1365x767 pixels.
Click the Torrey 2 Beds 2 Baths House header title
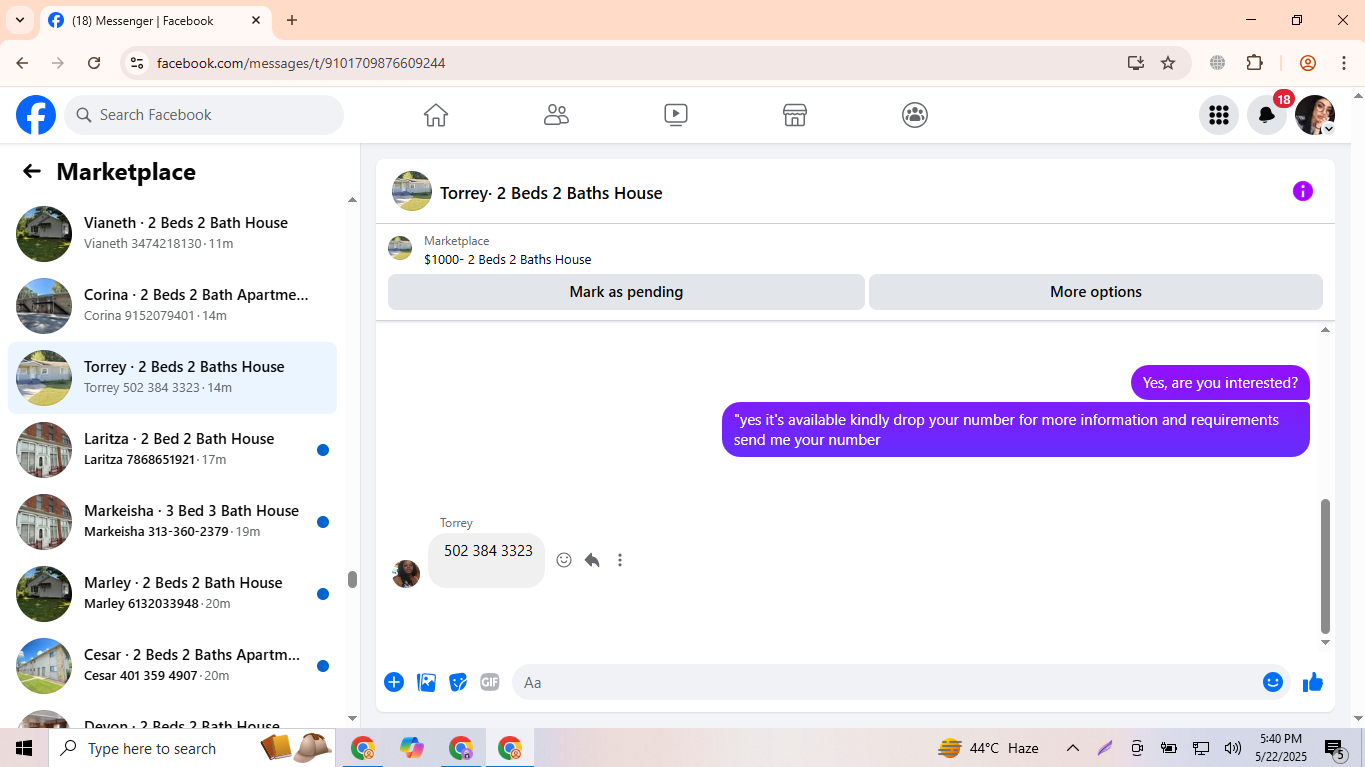[551, 193]
